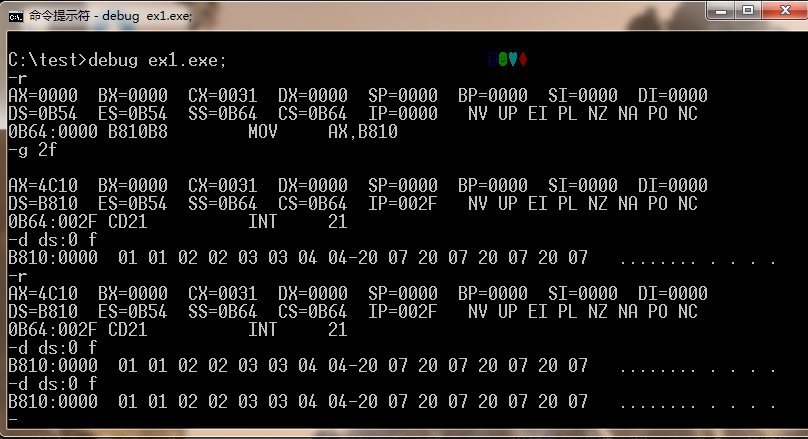Click the empty debug prompt on the last line
The width and height of the screenshot is (808, 439).
click(x=13, y=419)
